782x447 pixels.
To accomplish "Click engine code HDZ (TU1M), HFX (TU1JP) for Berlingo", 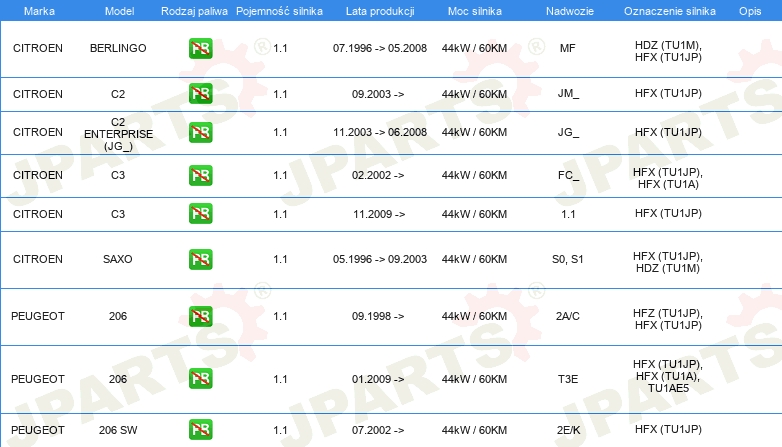I will pos(668,51).
